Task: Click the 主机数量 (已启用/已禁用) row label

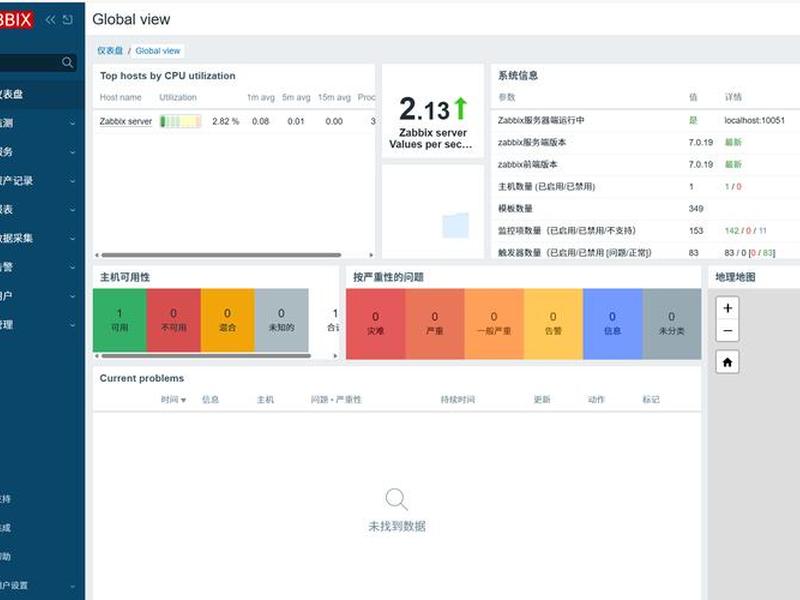Action: click(546, 186)
